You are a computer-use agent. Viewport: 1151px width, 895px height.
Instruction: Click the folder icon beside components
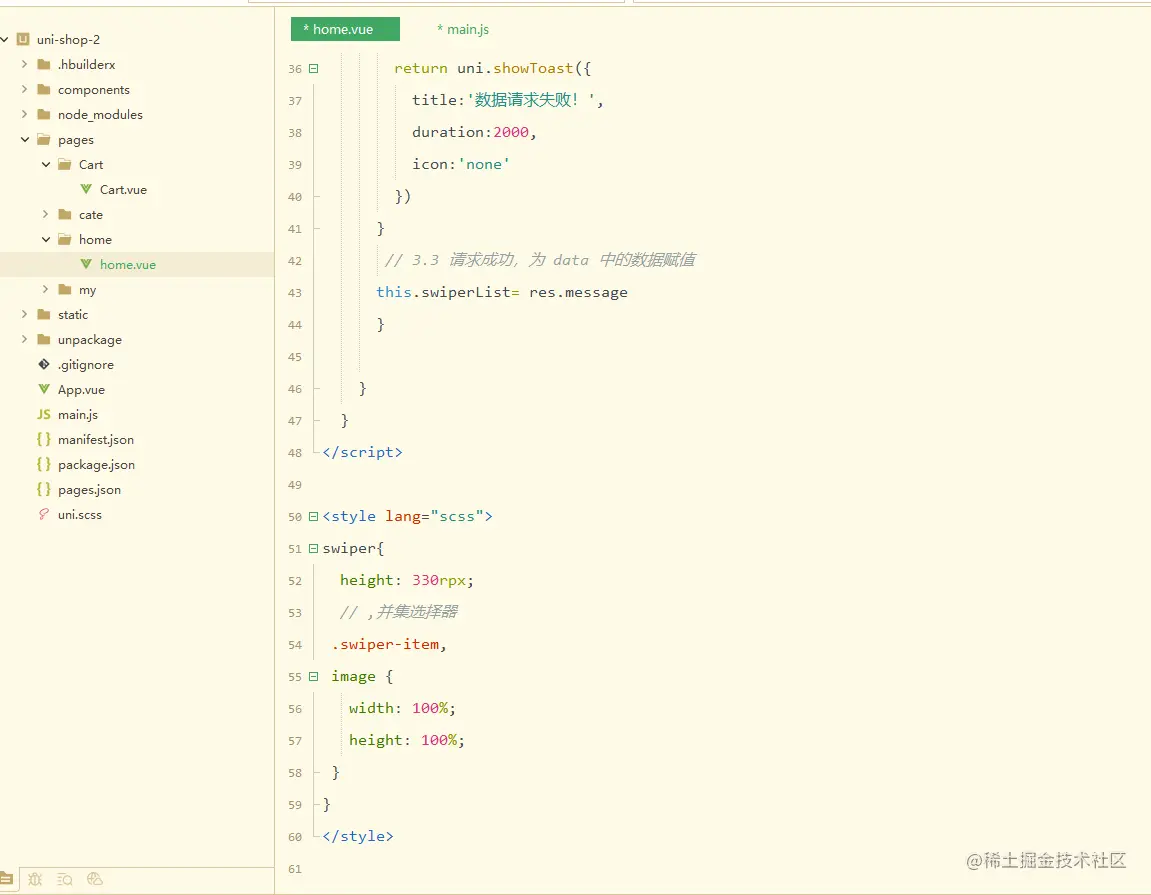[44, 90]
